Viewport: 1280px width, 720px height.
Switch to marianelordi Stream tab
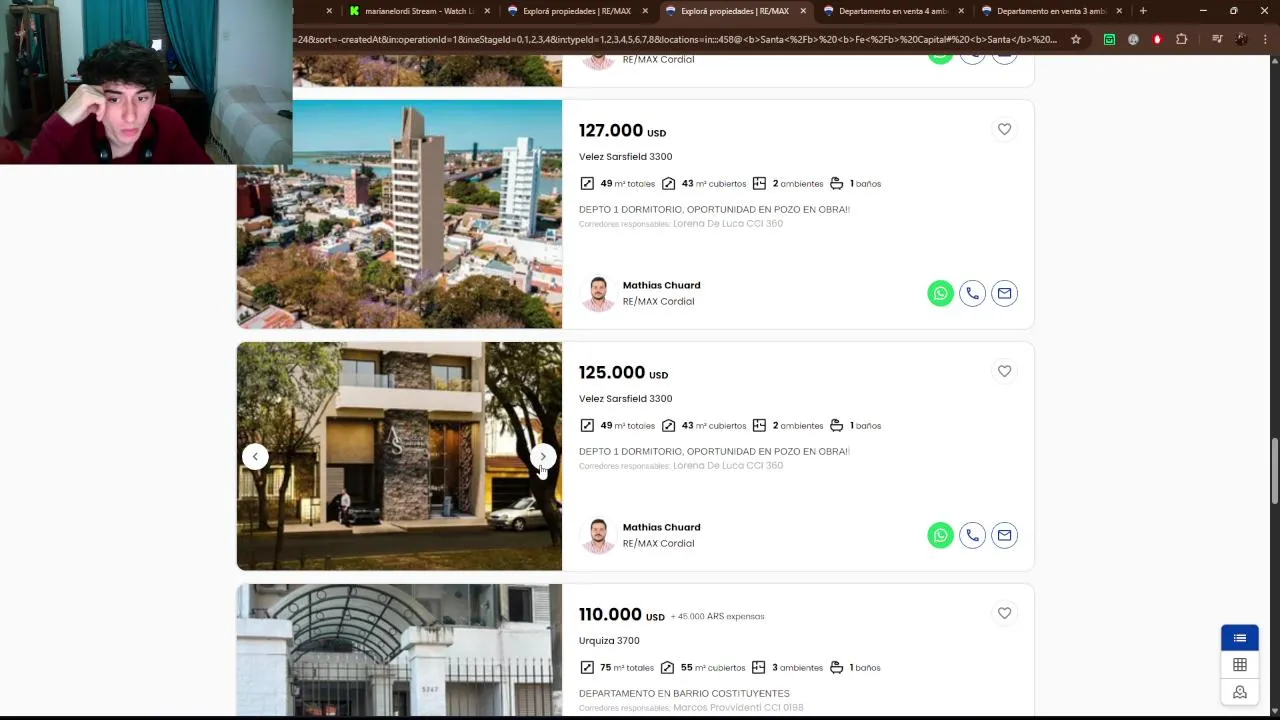click(x=418, y=11)
